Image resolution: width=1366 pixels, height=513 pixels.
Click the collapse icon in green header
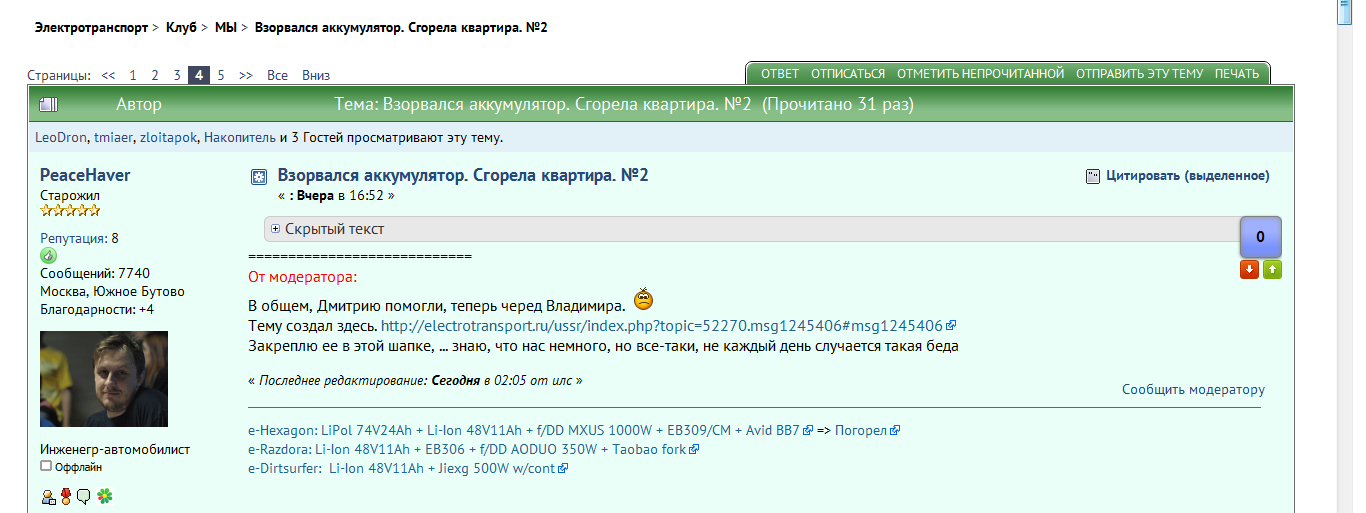(x=50, y=104)
